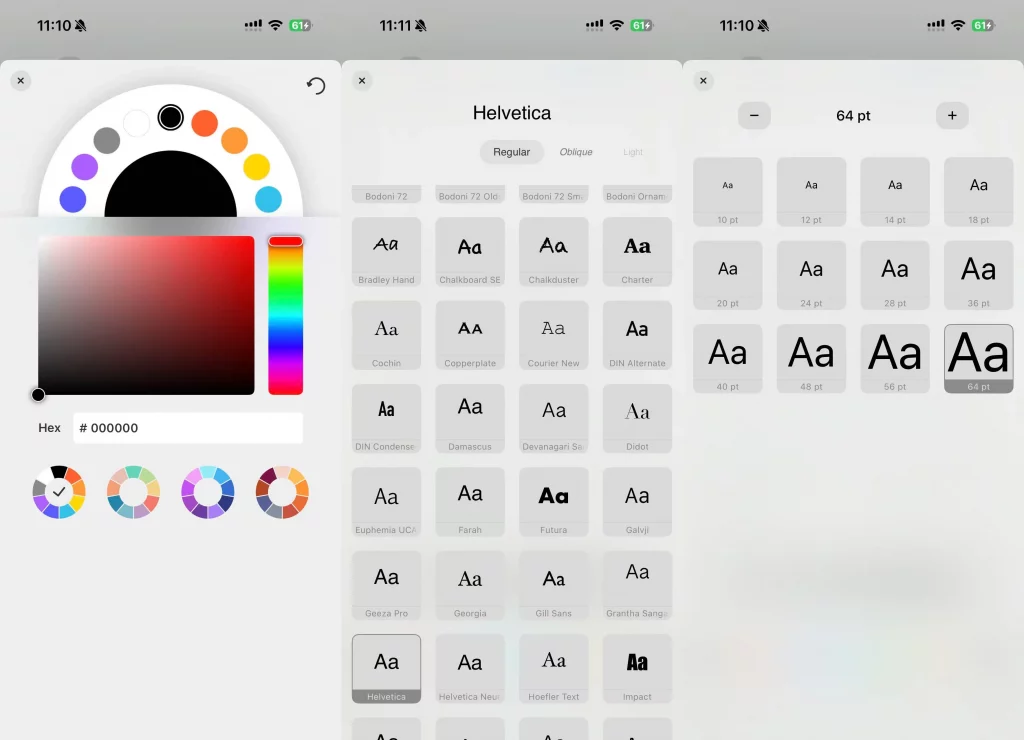The width and height of the screenshot is (1024, 740).
Task: Click inside the red saturation gradient square
Action: coord(146,315)
